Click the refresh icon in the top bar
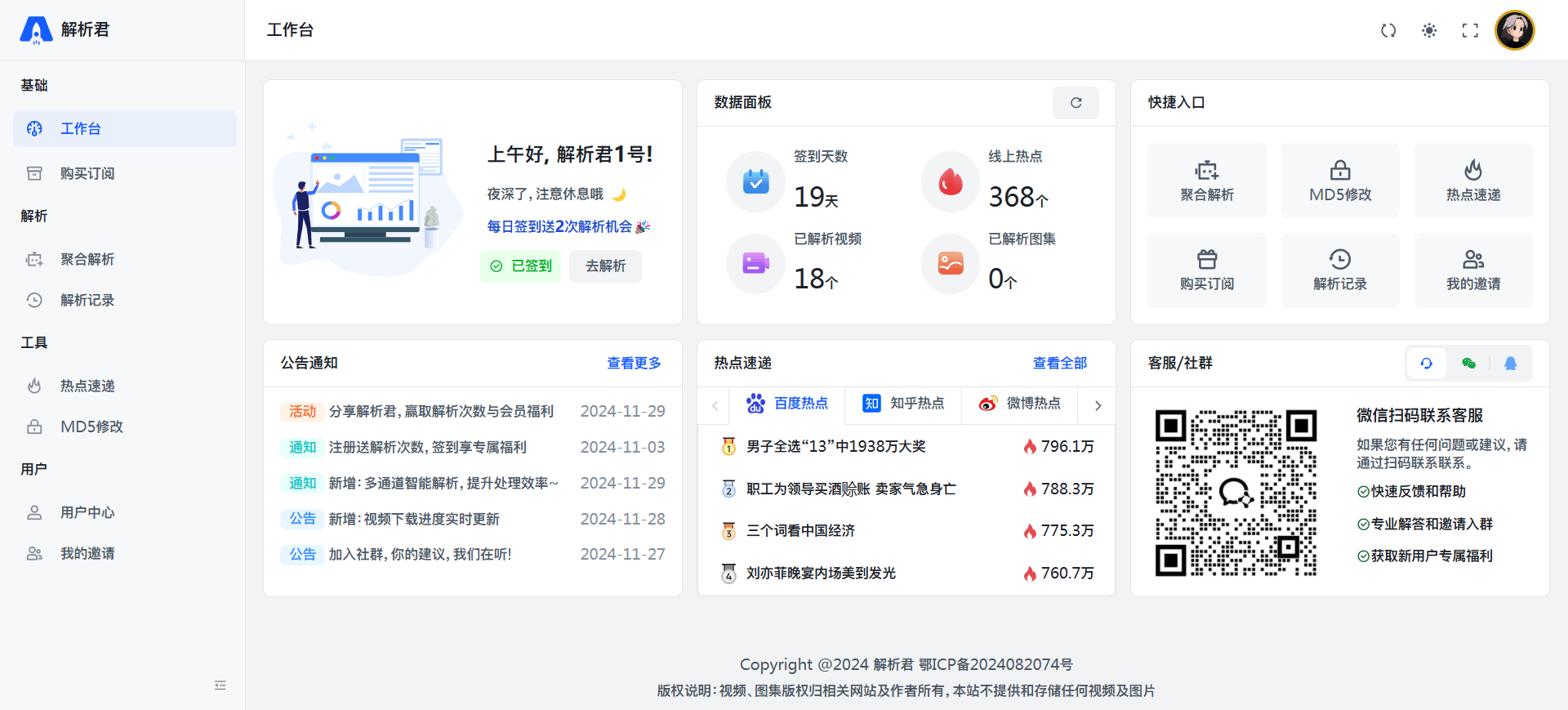This screenshot has width=1568, height=710. click(x=1388, y=30)
